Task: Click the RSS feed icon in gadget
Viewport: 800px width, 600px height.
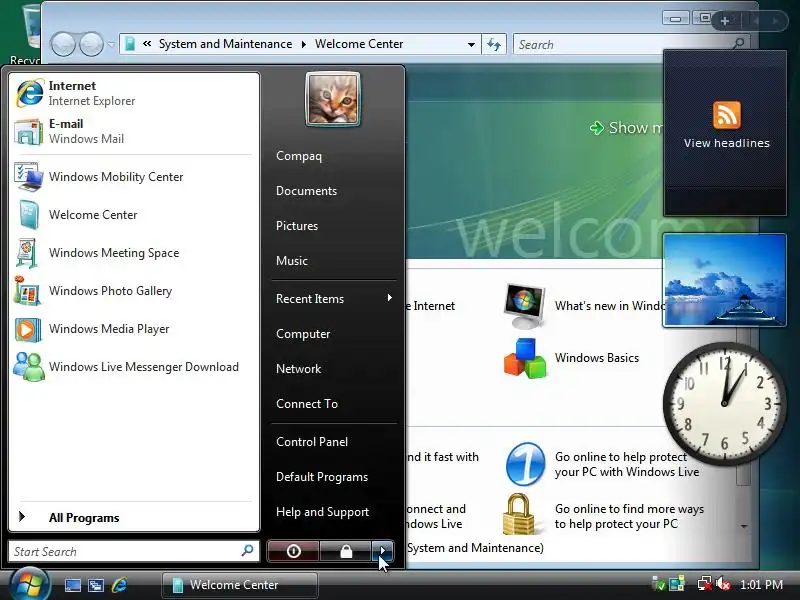Action: 727,115
